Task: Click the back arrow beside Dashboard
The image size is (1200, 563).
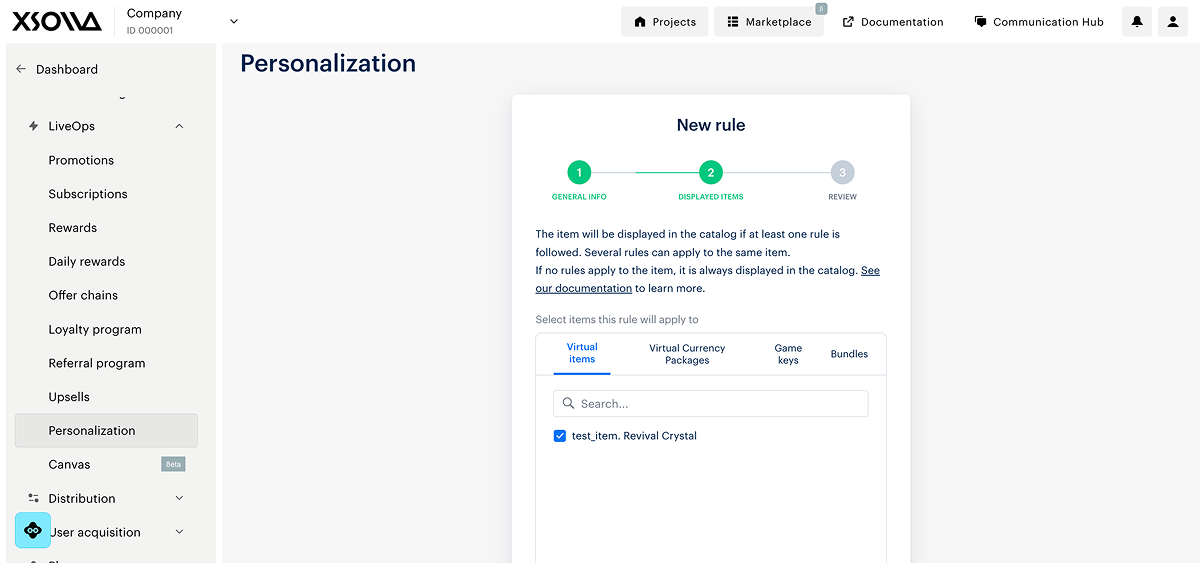Action: pos(21,69)
